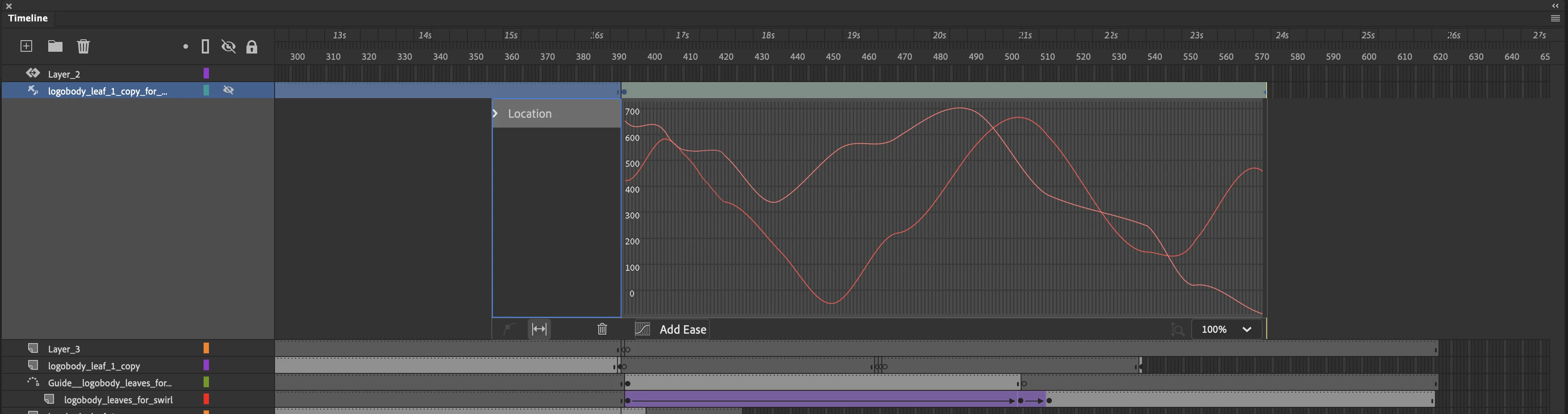Image resolution: width=1568 pixels, height=414 pixels.
Task: Click Layer_2 purple color swatch
Action: pyautogui.click(x=206, y=74)
